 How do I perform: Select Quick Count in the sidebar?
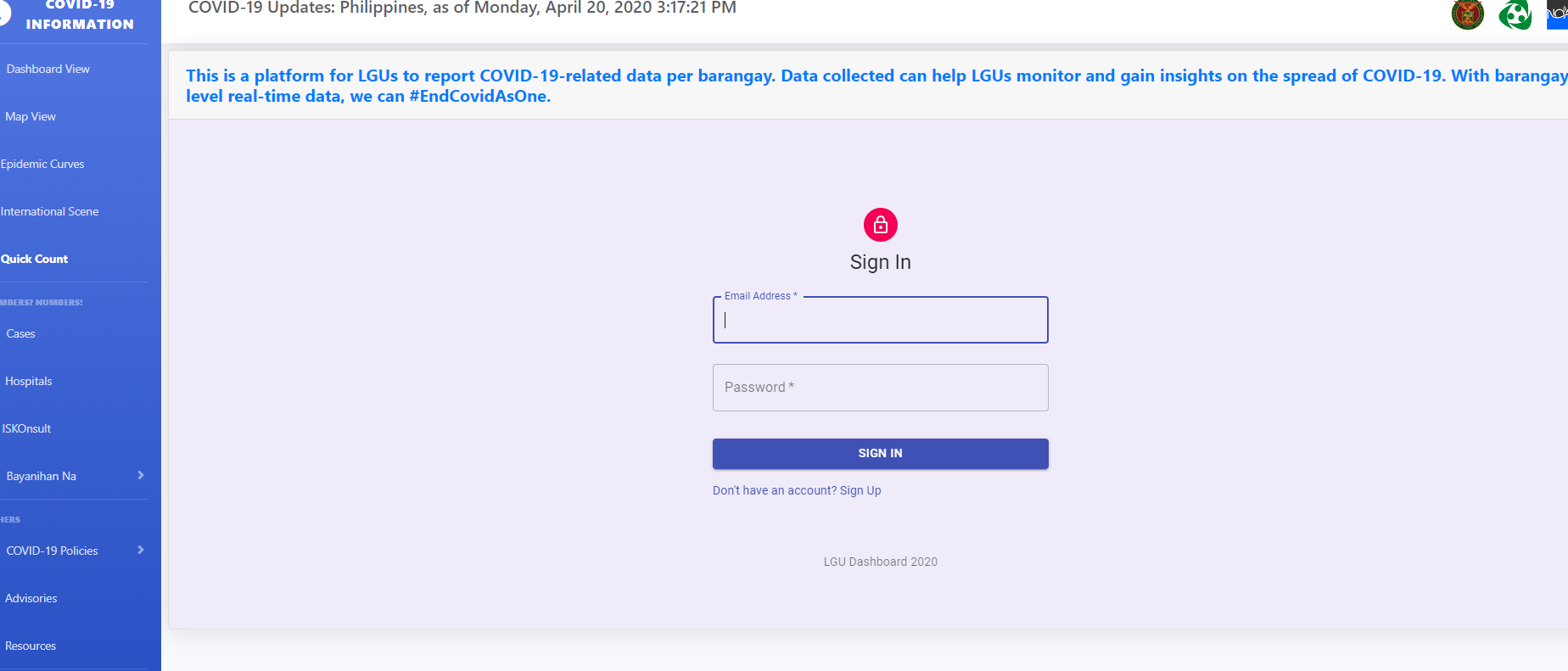click(35, 259)
